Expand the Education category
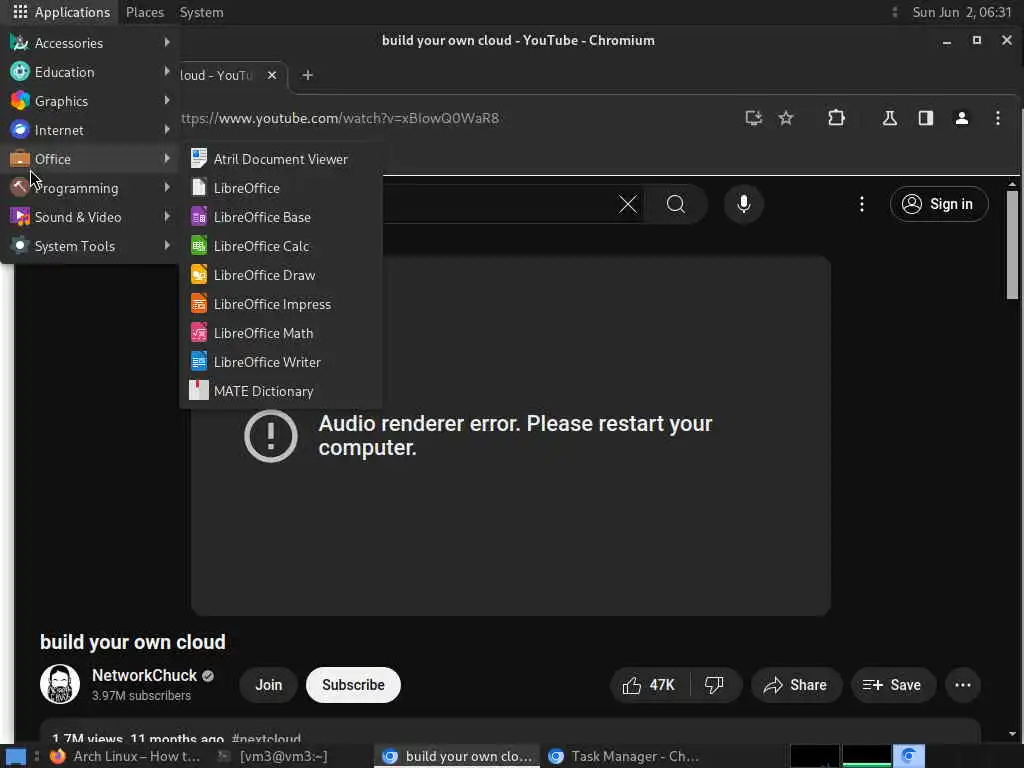The height and width of the screenshot is (768, 1024). pos(90,72)
